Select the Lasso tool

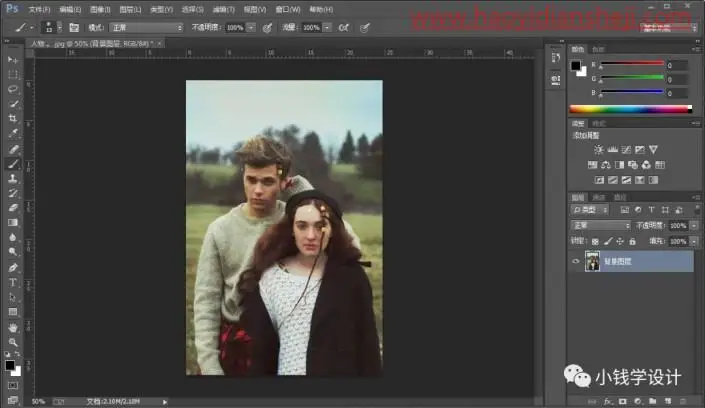tap(13, 89)
